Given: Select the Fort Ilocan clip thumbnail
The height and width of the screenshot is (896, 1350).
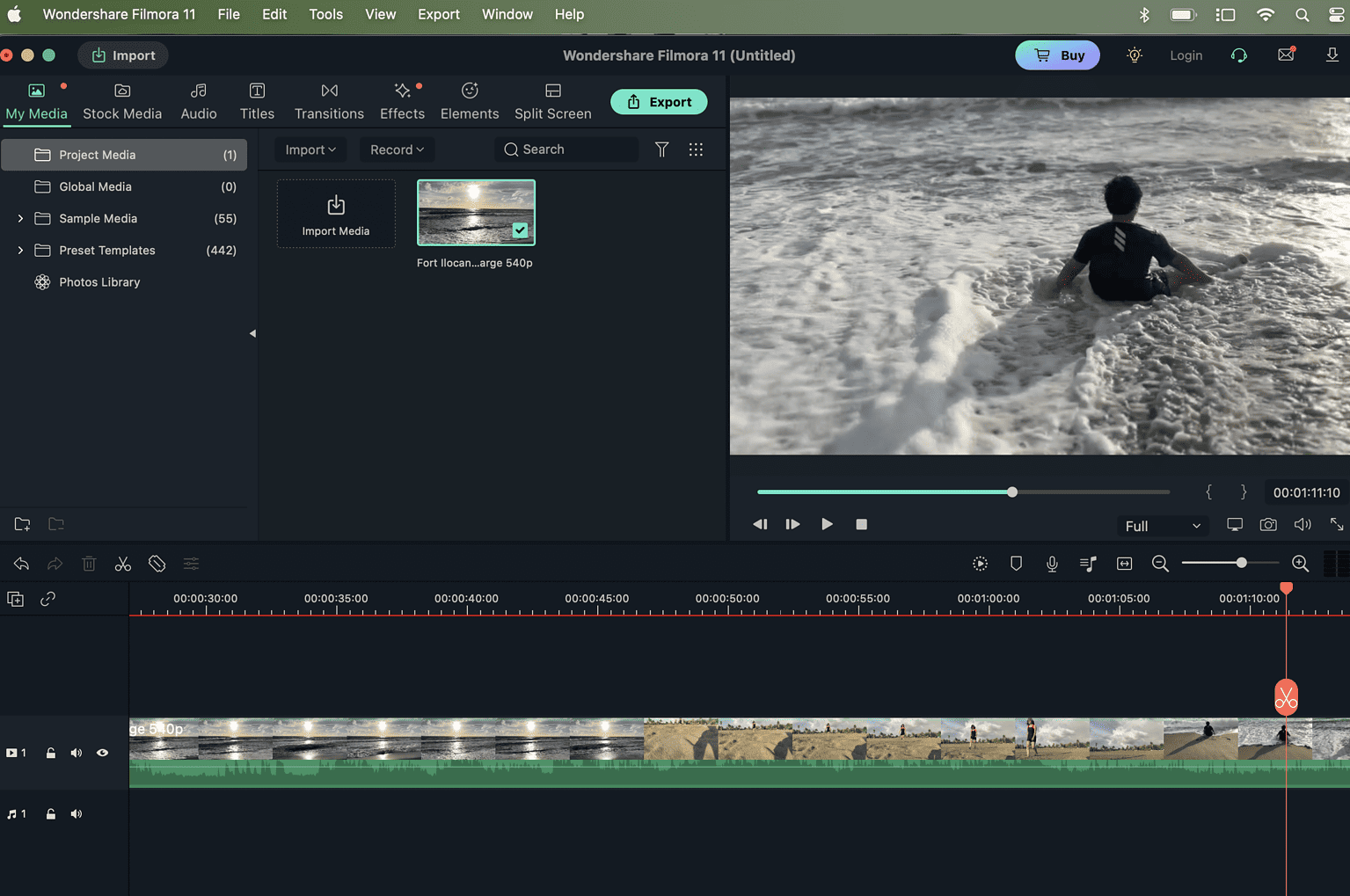Looking at the screenshot, I should tap(476, 212).
